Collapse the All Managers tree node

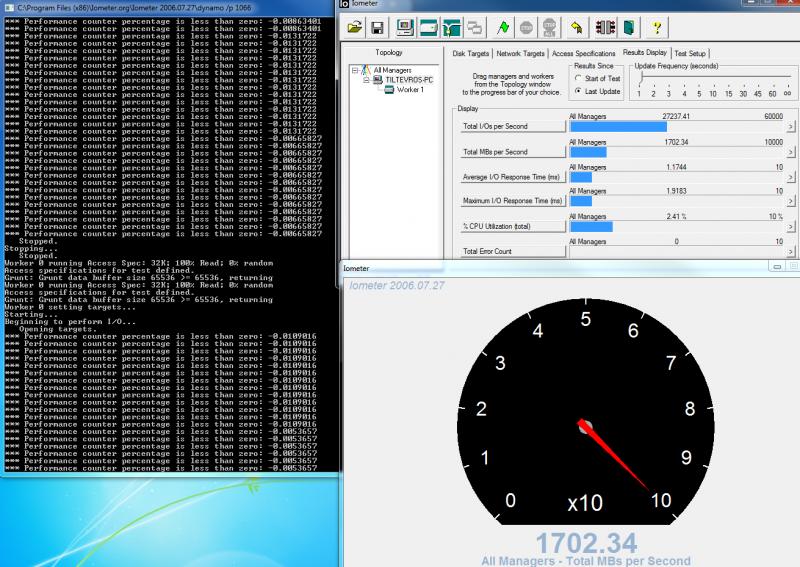point(355,70)
